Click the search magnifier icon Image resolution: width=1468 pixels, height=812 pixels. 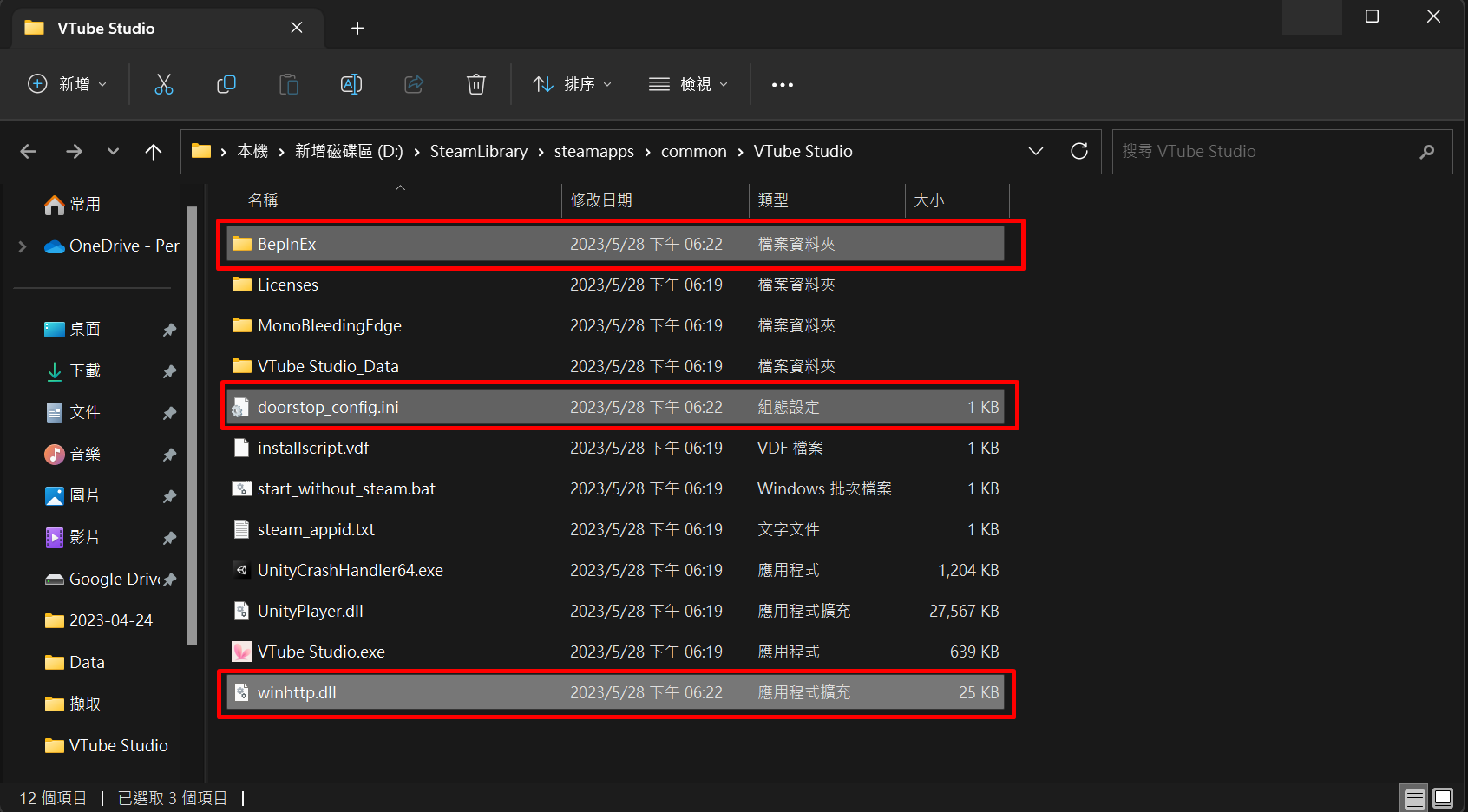(x=1427, y=152)
